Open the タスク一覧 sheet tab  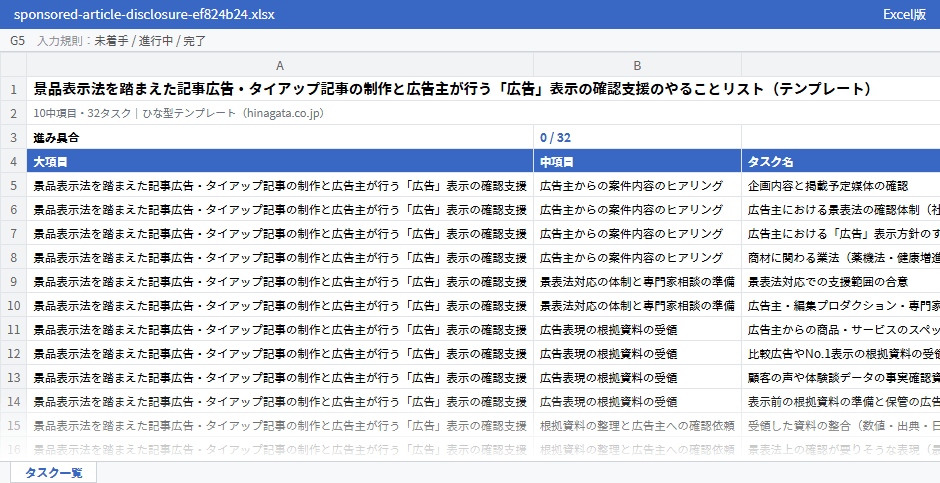tap(53, 472)
